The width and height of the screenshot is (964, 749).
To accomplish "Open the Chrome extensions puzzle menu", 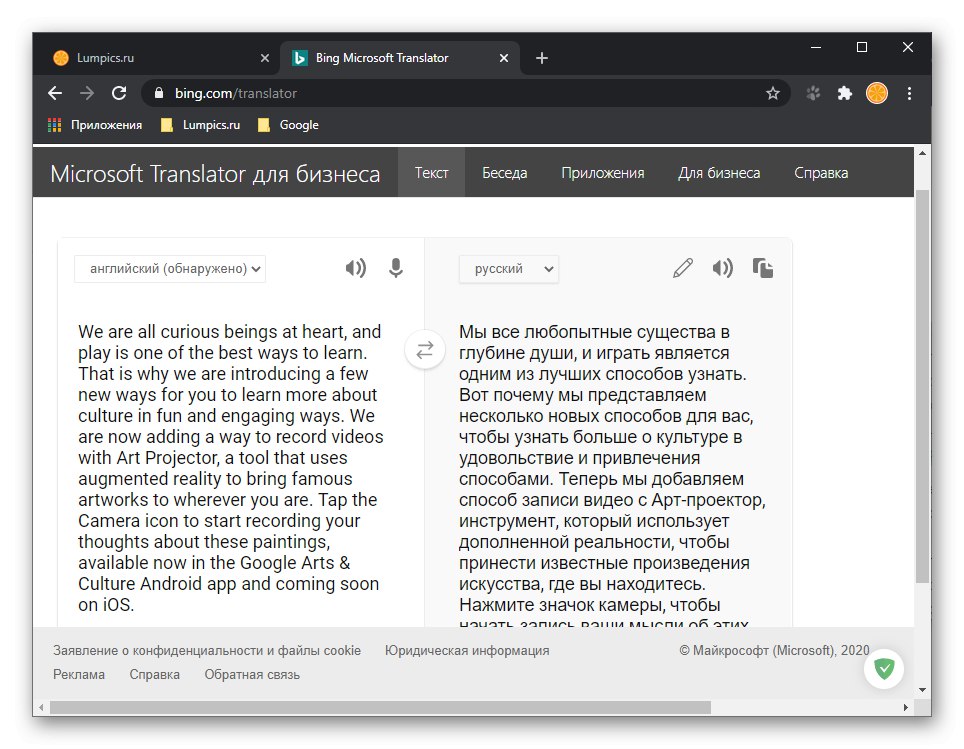I will pyautogui.click(x=845, y=93).
